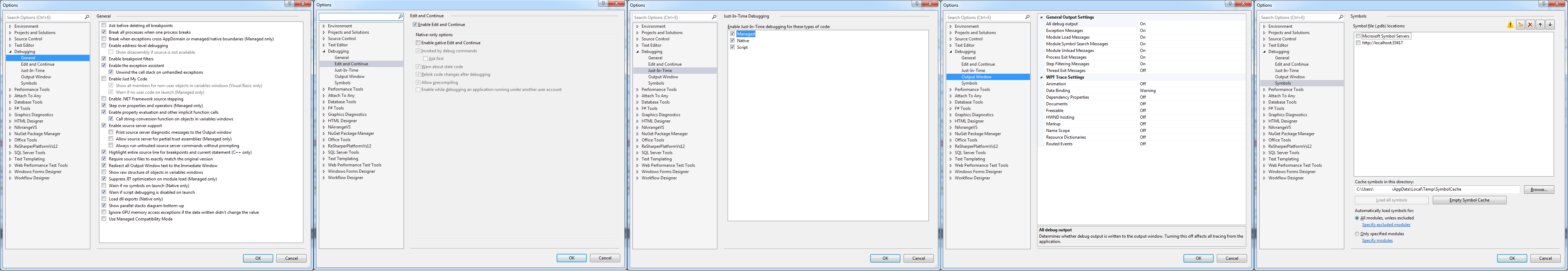Move symbol location up with arrow button

point(1540,25)
